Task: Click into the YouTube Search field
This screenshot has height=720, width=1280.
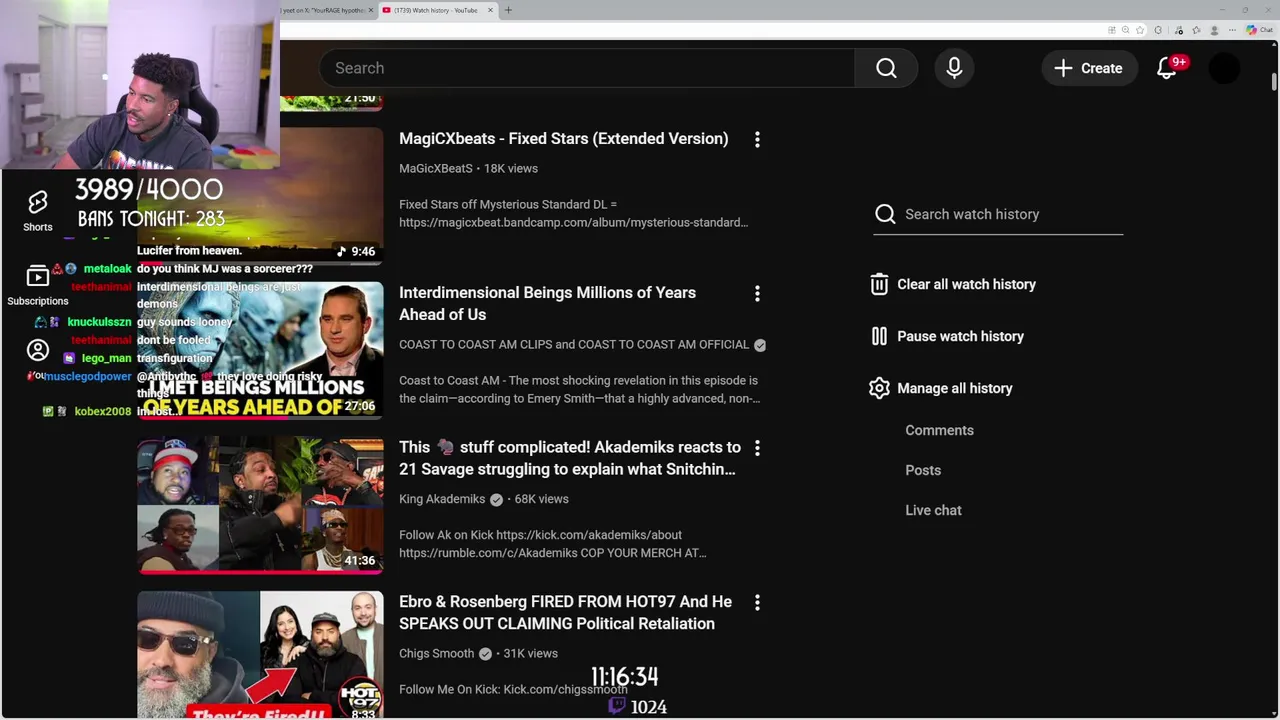Action: (587, 68)
